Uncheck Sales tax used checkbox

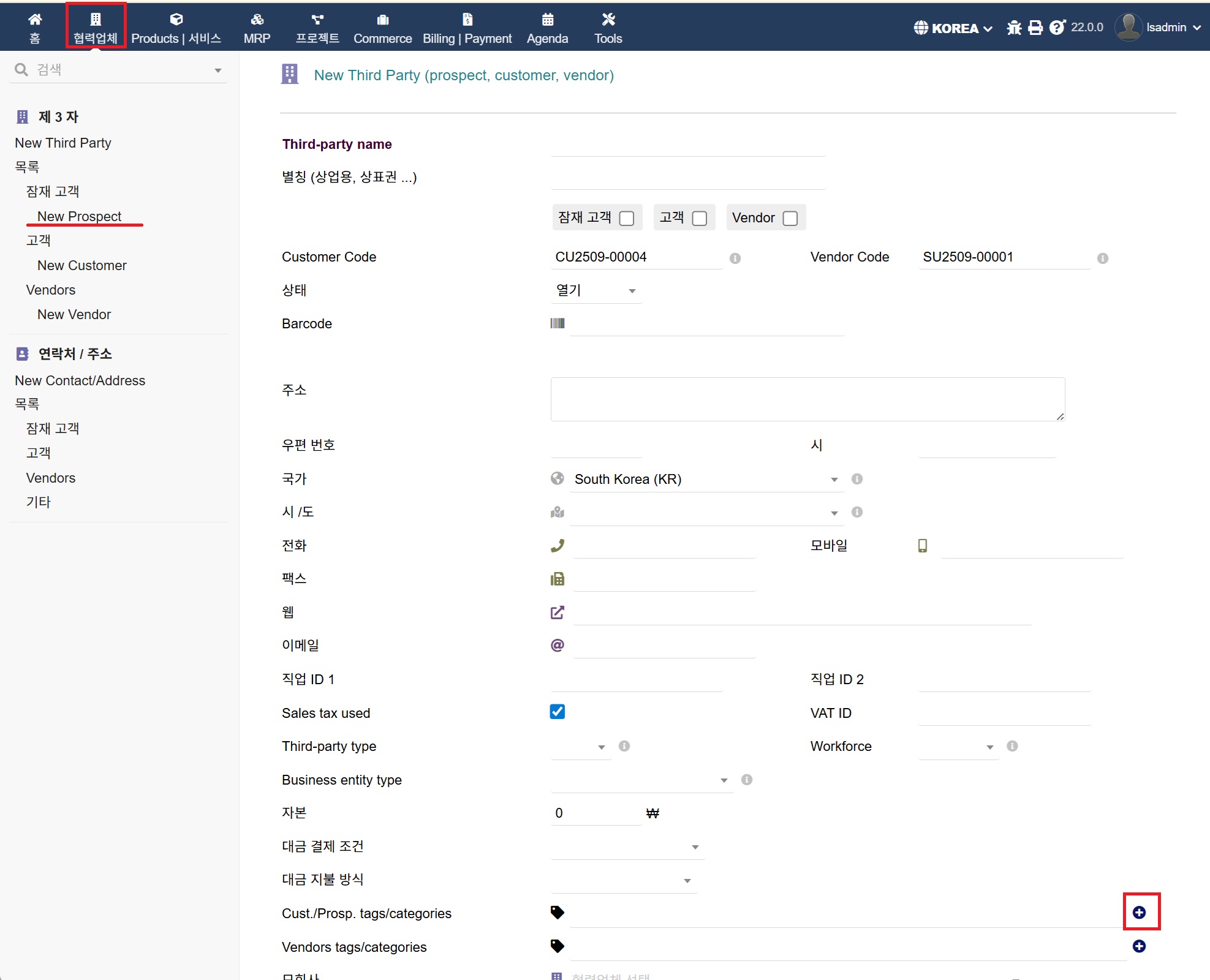pos(557,712)
